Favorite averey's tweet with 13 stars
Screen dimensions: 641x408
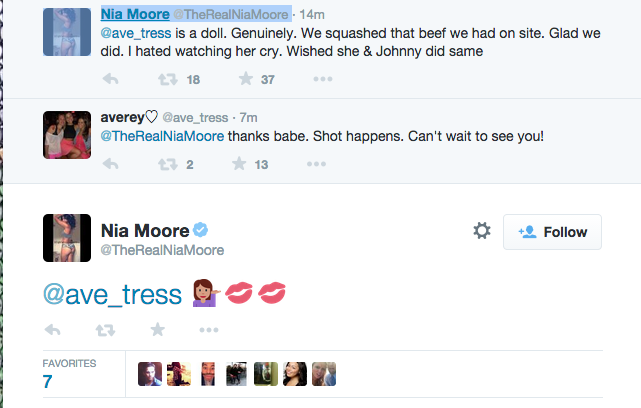pos(239,164)
